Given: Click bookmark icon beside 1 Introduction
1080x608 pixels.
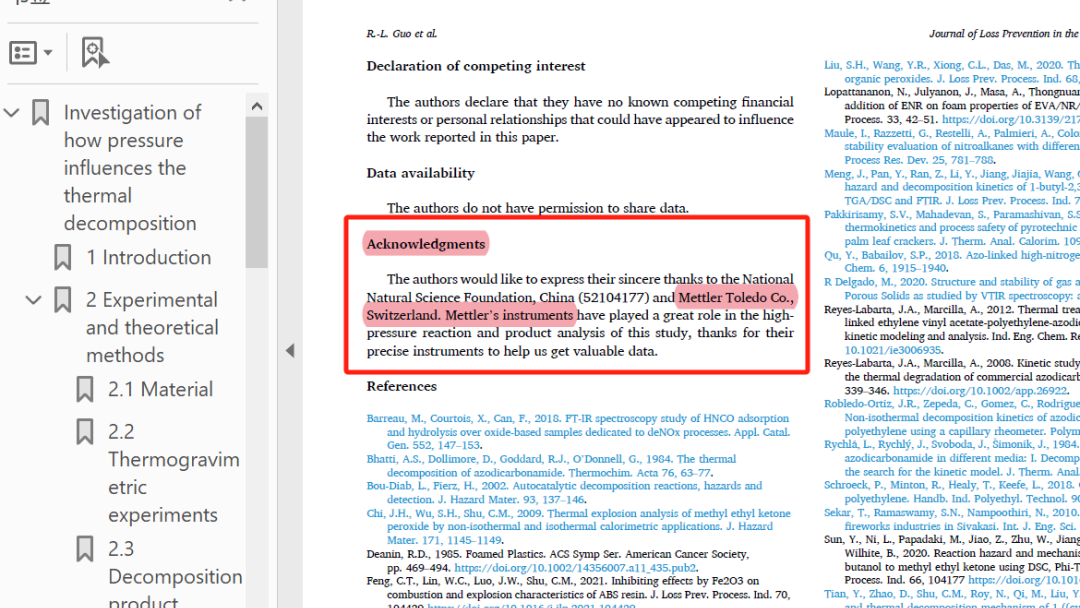Looking at the screenshot, I should pyautogui.click(x=63, y=258).
